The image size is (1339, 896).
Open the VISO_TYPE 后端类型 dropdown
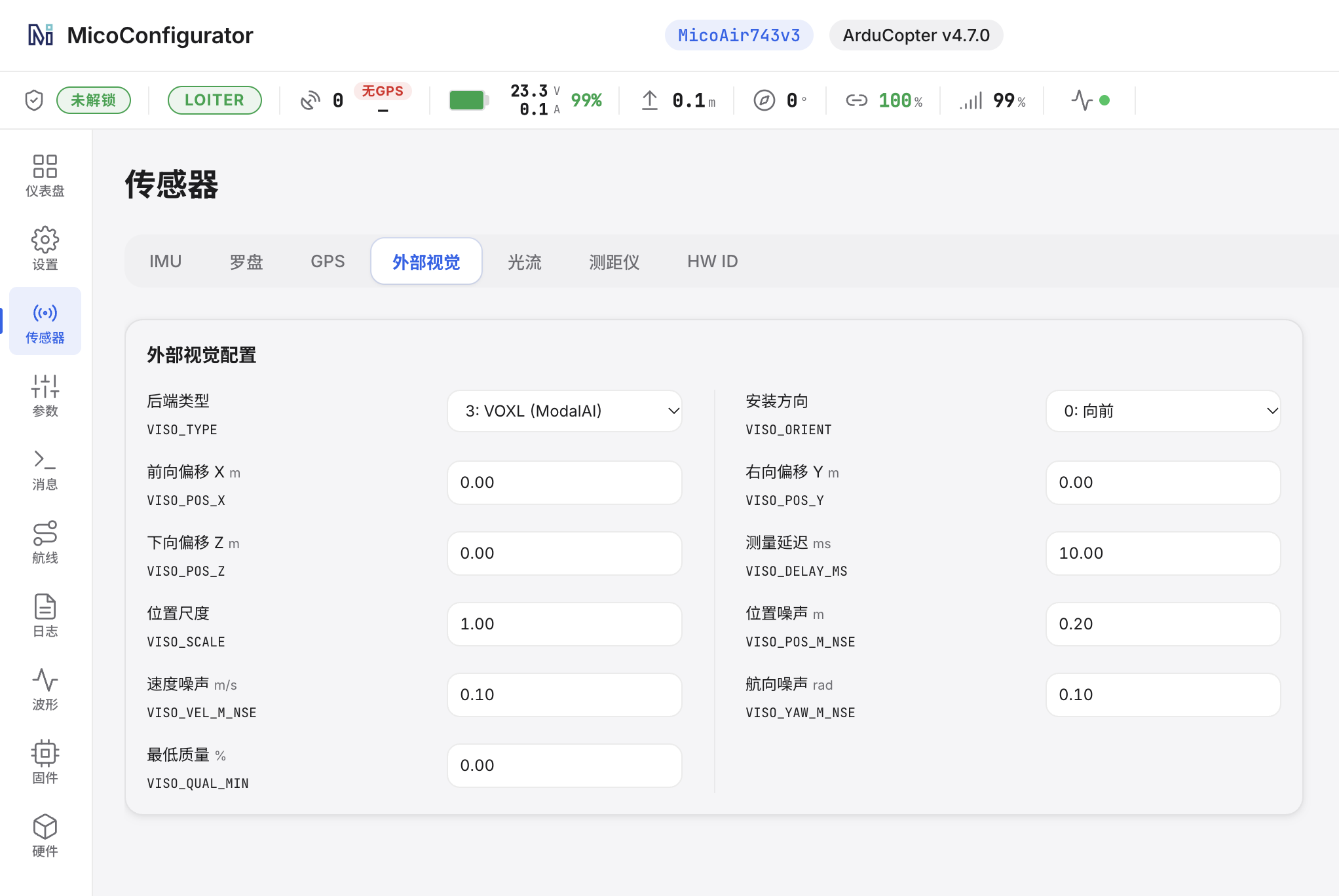tap(565, 411)
